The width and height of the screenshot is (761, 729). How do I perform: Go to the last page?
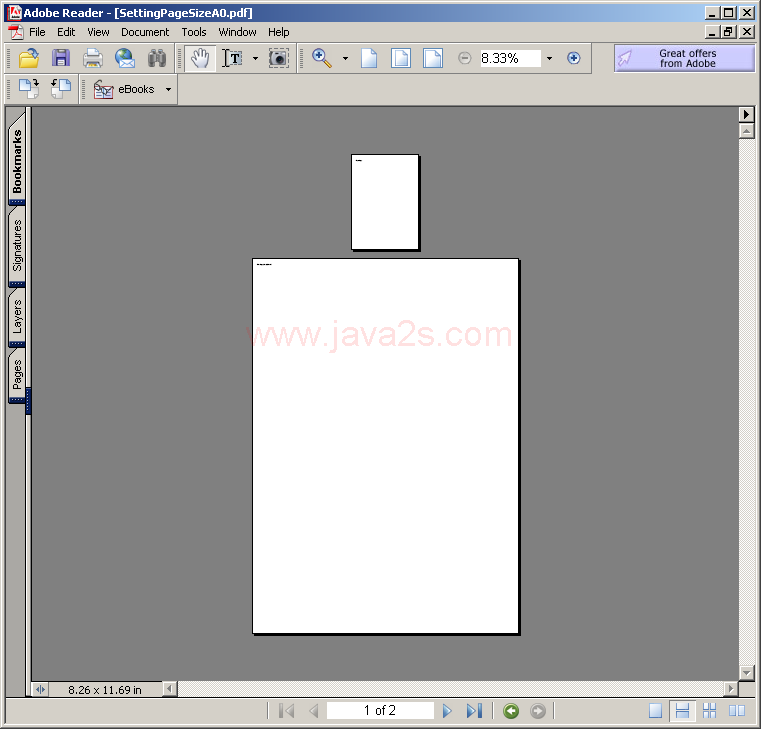[x=474, y=711]
